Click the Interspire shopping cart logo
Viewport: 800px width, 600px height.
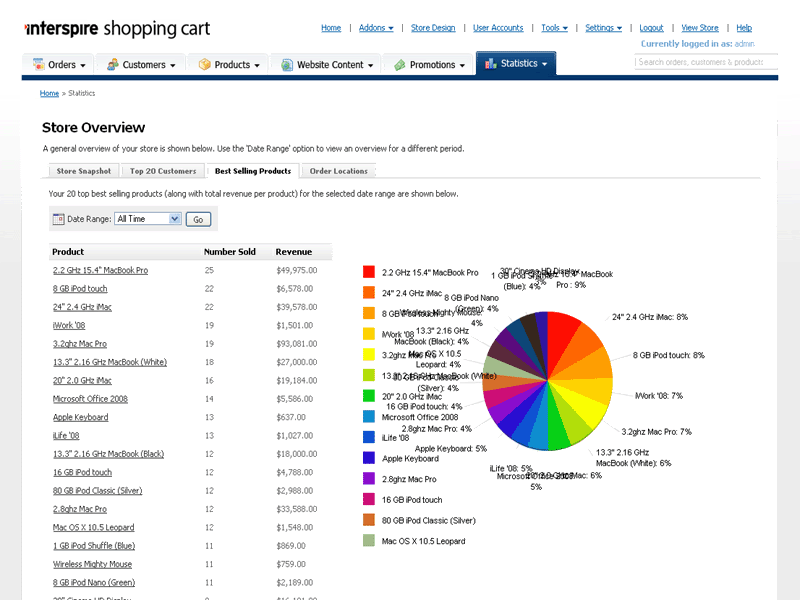[x=117, y=29]
